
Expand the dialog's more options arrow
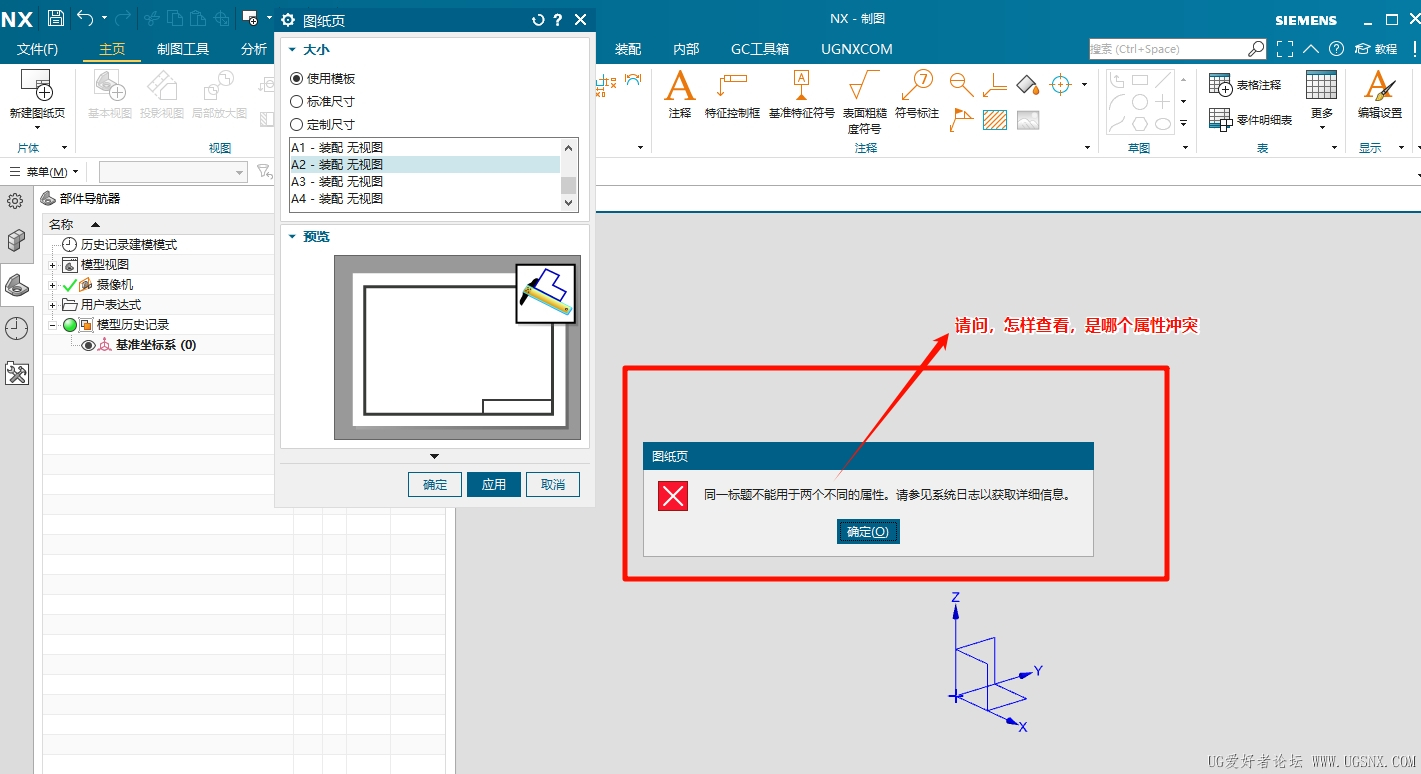coord(434,457)
